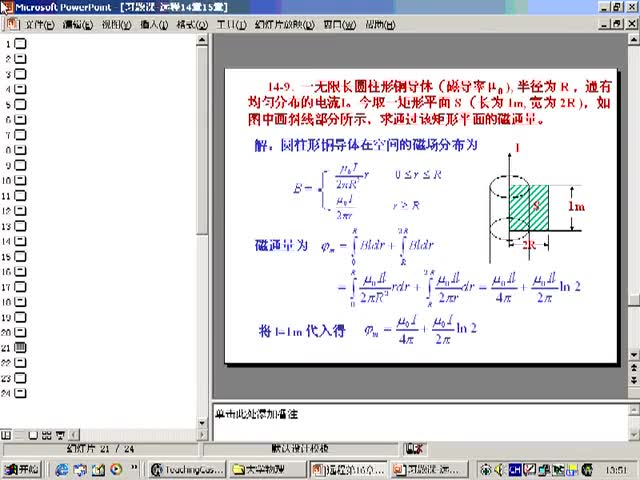
Task: Select slide 22 icon in the outline
Action: pos(20,363)
